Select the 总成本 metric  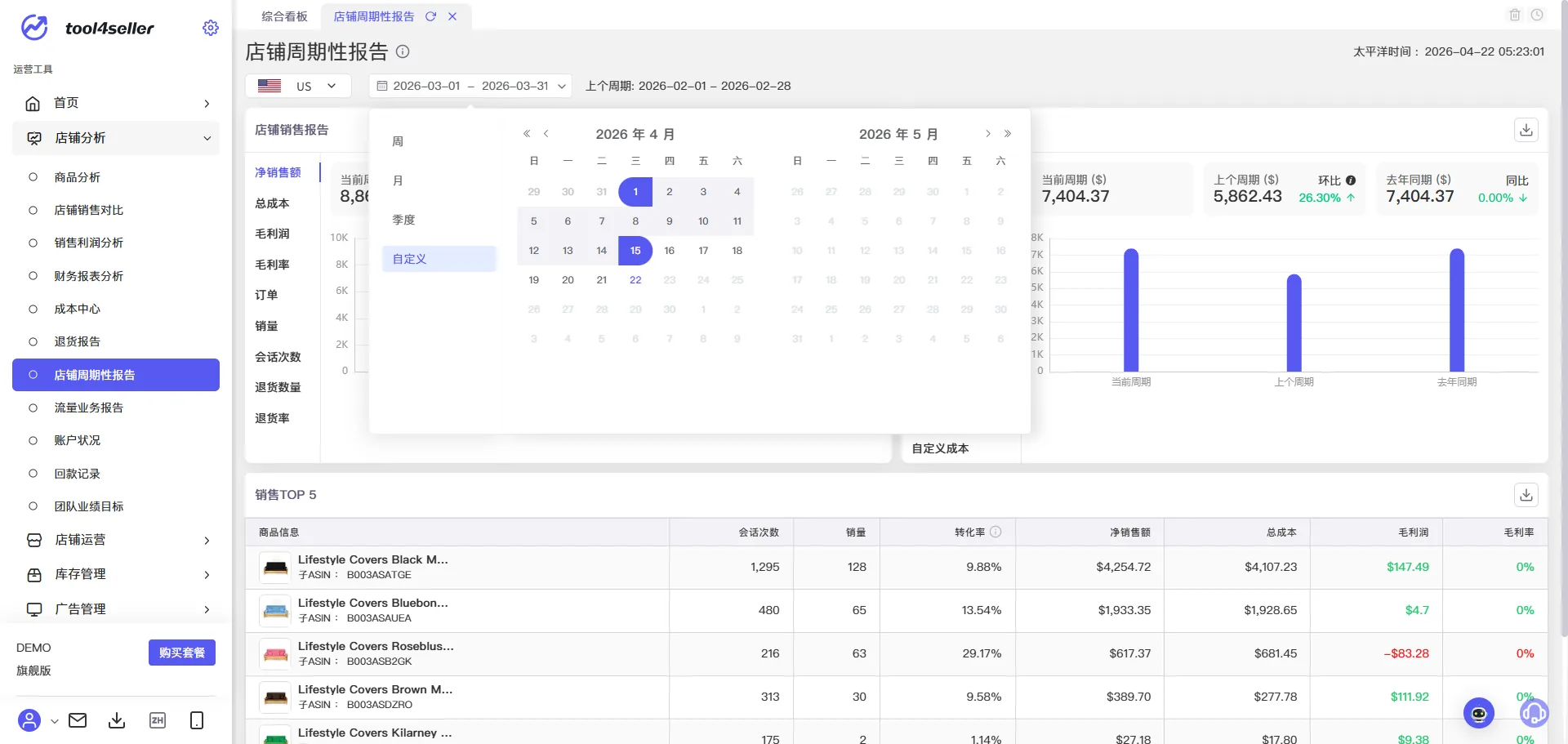click(272, 203)
